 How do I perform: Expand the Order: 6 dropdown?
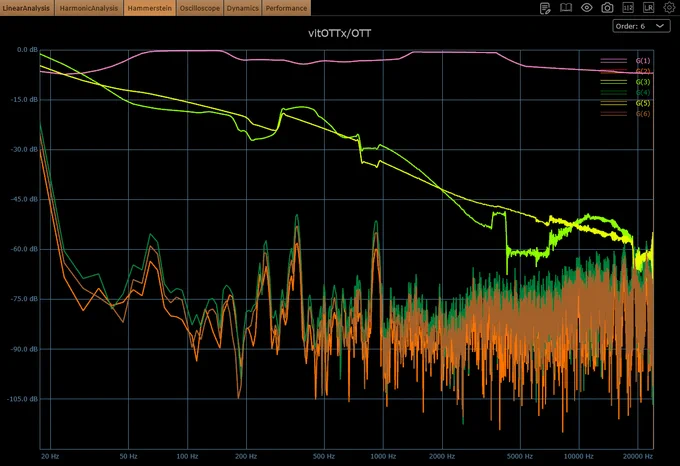(641, 26)
